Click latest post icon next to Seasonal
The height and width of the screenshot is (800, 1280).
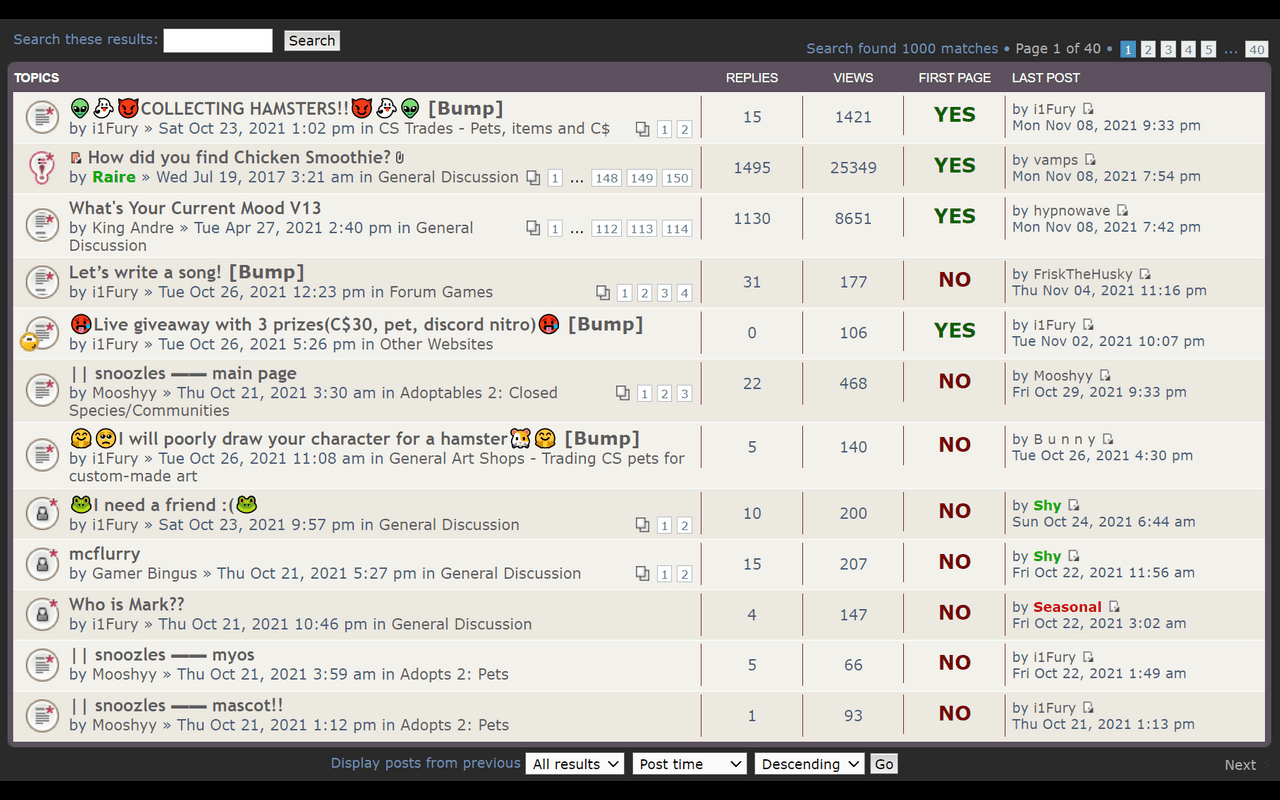(x=1114, y=607)
